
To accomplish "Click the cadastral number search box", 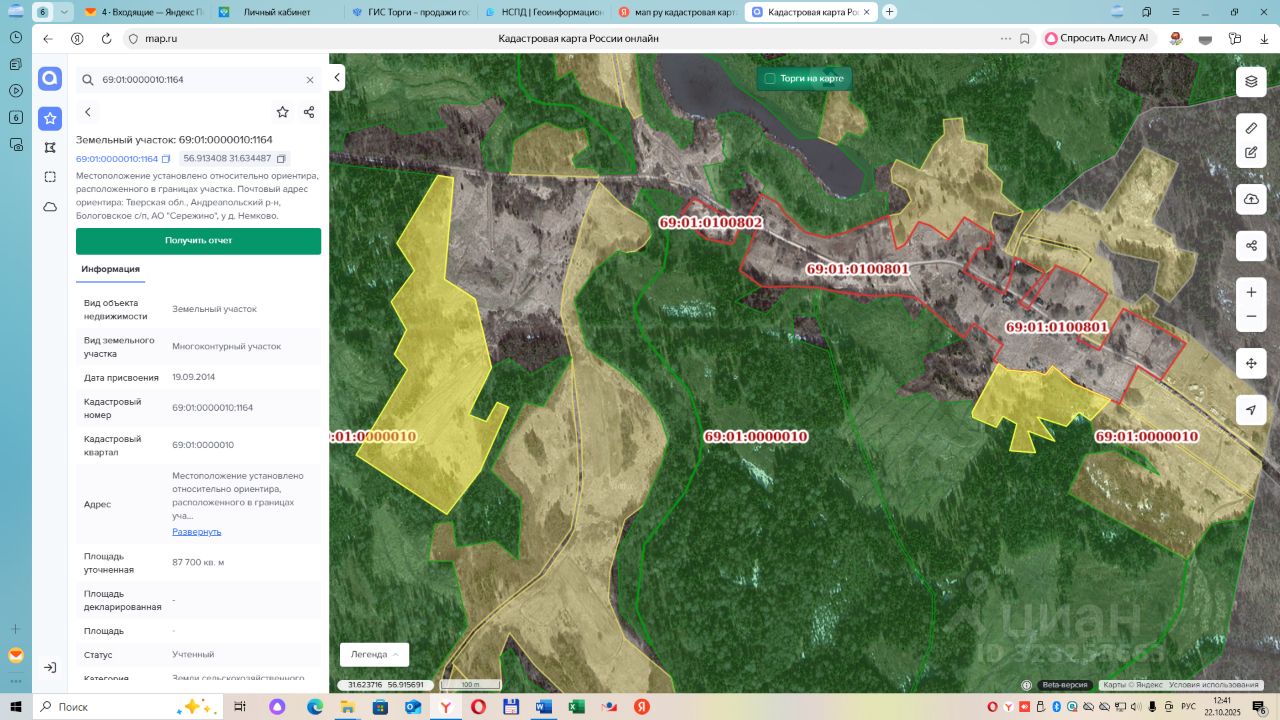I will click(195, 80).
